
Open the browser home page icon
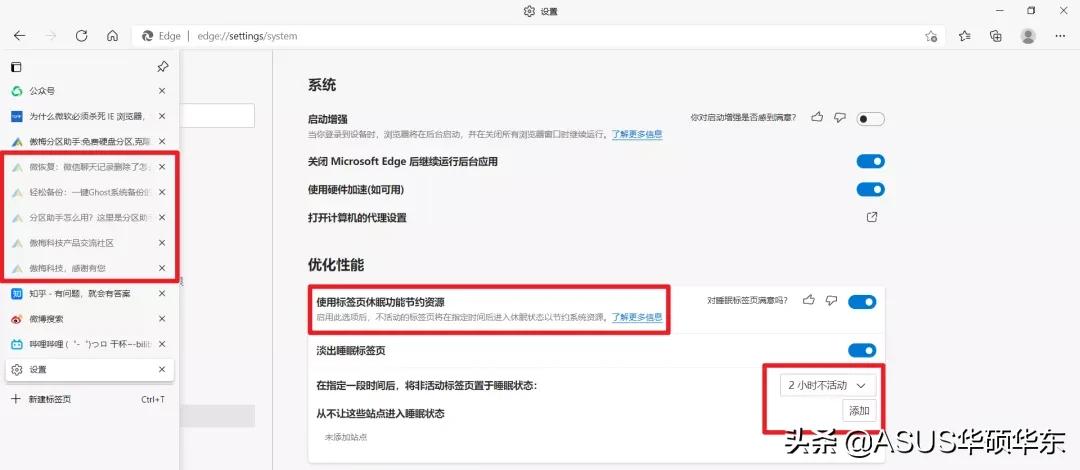(112, 36)
